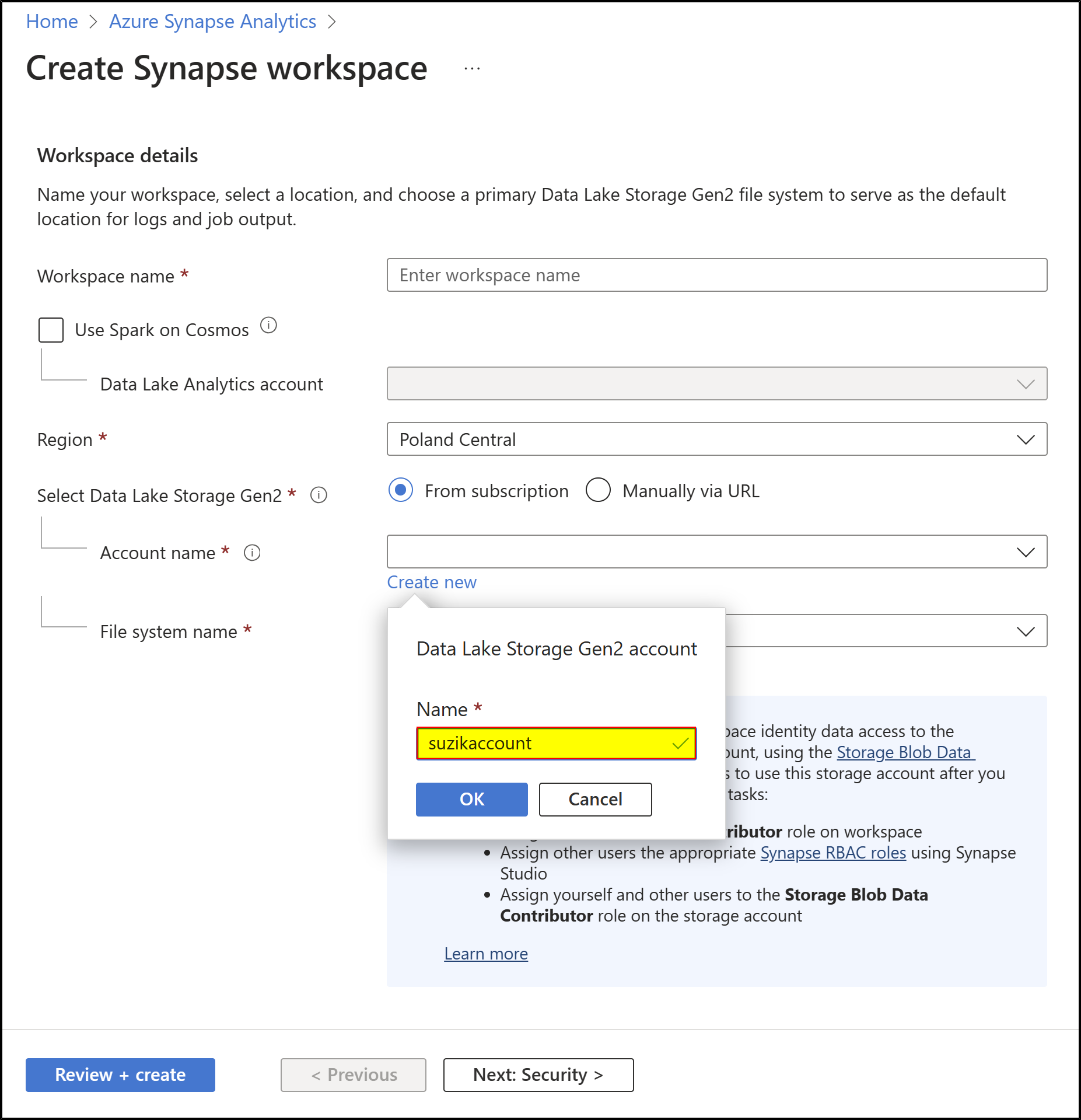Go to Home breadcrumb

pyautogui.click(x=52, y=22)
